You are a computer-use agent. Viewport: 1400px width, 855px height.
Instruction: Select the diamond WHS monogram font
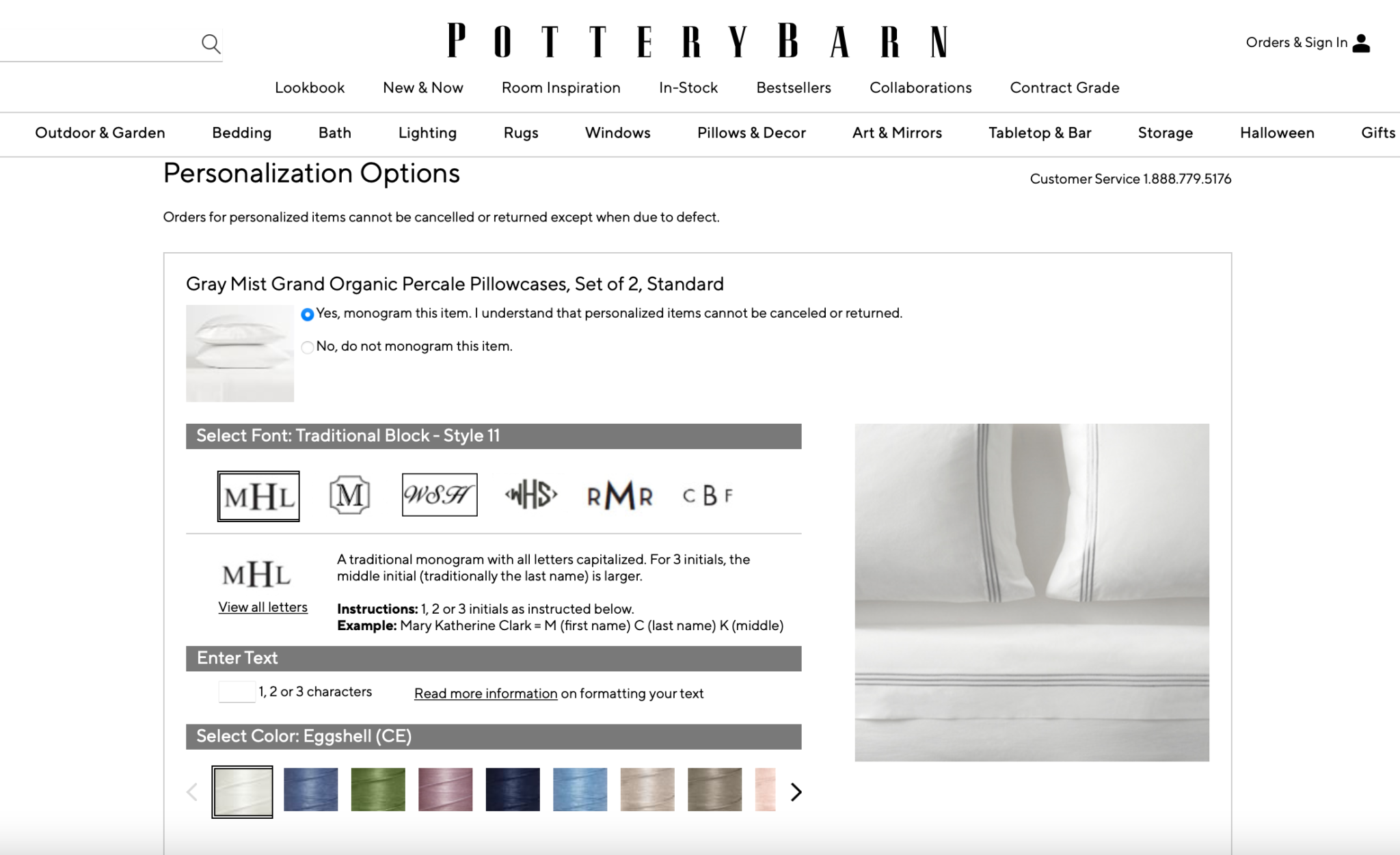coord(531,495)
